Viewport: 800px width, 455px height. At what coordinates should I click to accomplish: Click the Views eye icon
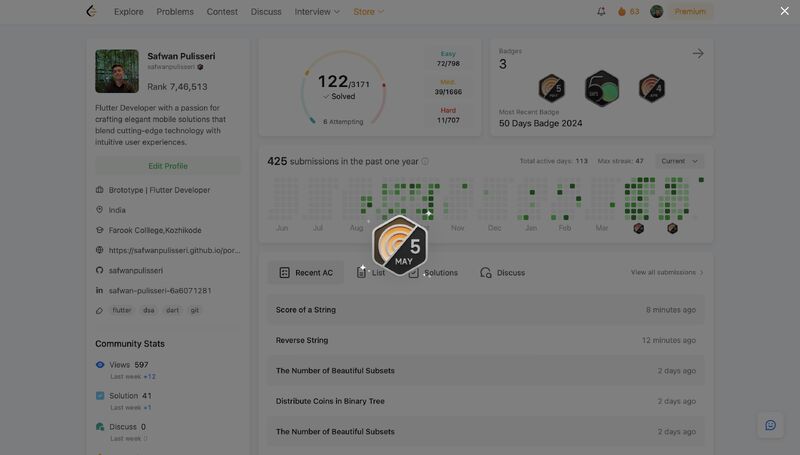click(x=100, y=365)
